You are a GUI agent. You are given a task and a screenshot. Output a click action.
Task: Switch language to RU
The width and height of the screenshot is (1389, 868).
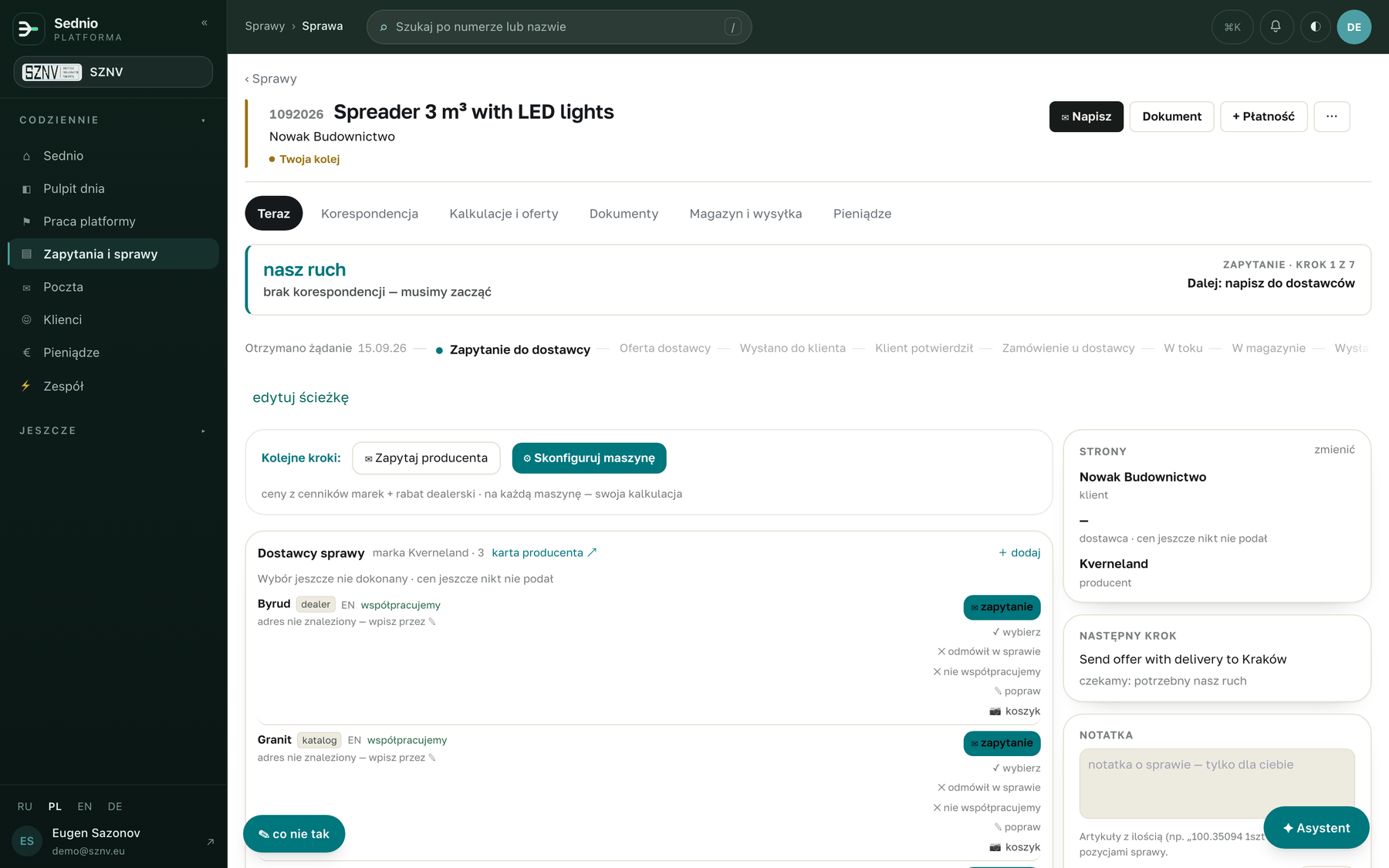tap(25, 806)
